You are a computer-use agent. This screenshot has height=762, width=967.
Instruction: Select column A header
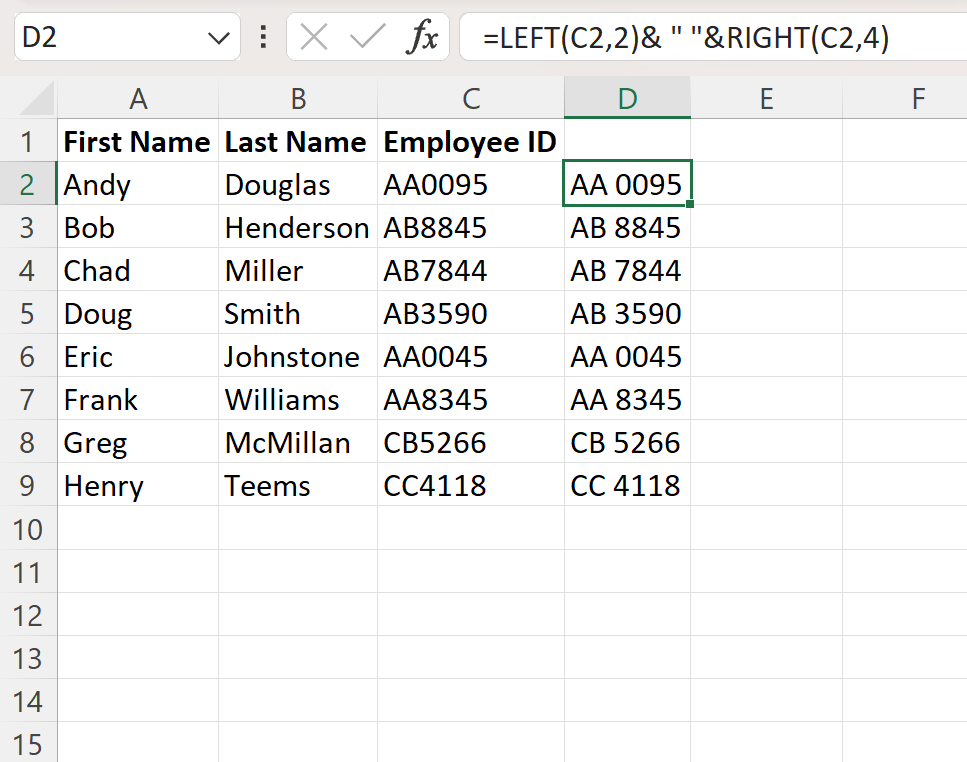[138, 98]
